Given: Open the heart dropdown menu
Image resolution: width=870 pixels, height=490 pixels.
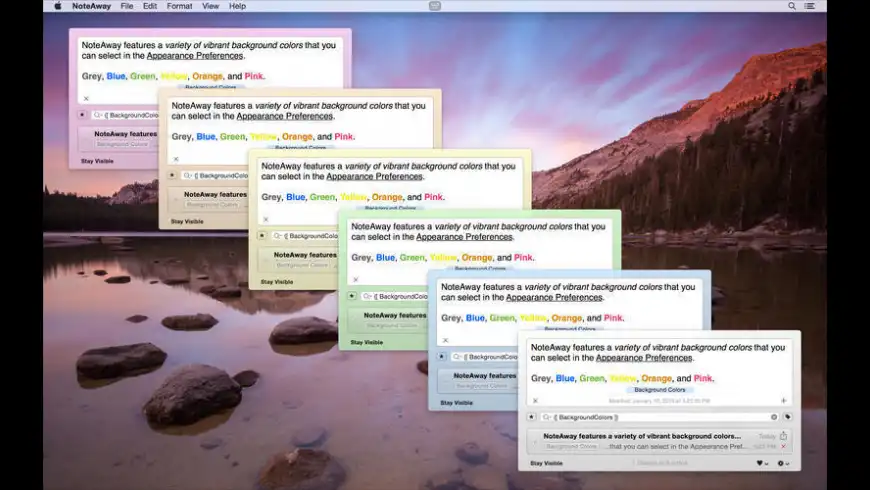Looking at the screenshot, I should [762, 463].
